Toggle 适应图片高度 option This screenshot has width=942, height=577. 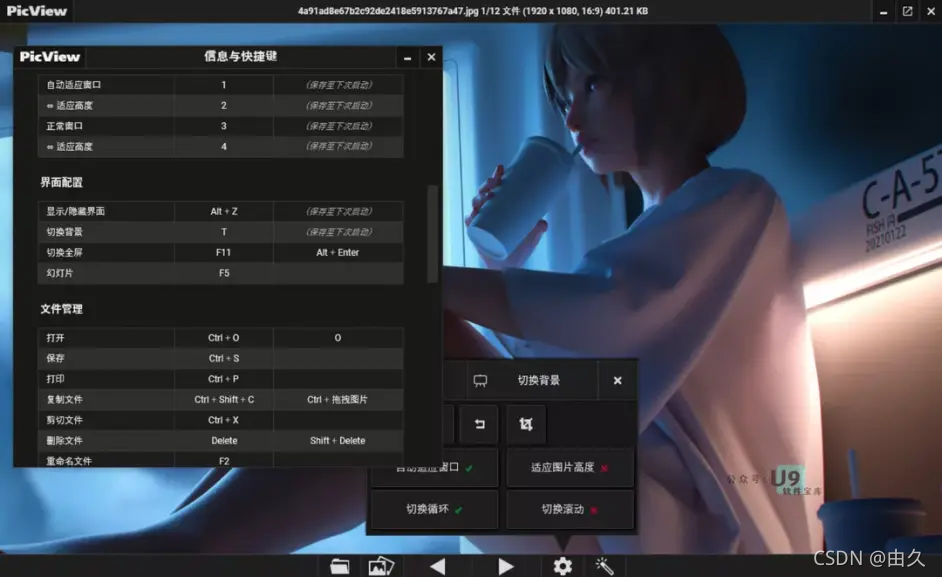point(570,467)
